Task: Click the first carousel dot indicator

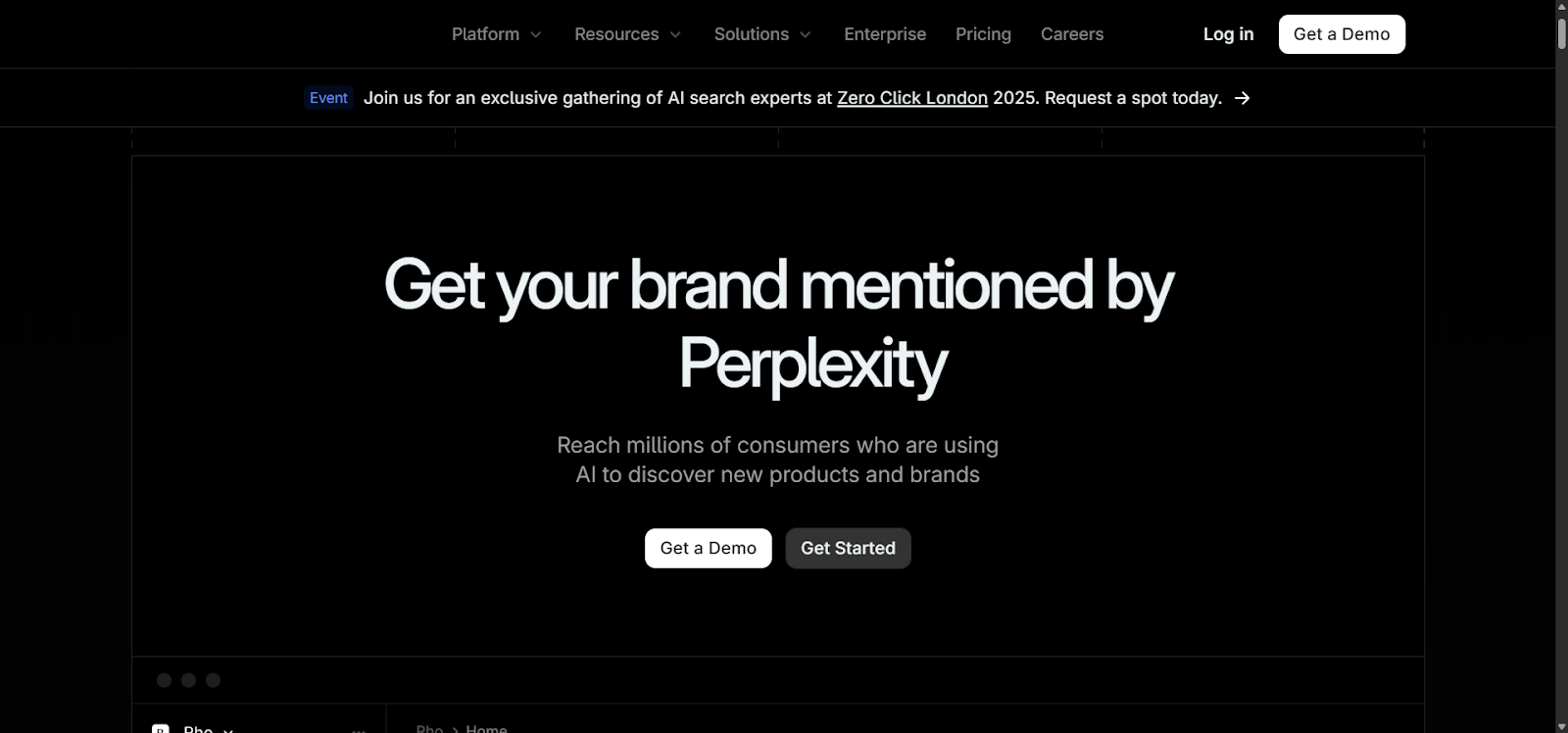Action: pyautogui.click(x=164, y=679)
